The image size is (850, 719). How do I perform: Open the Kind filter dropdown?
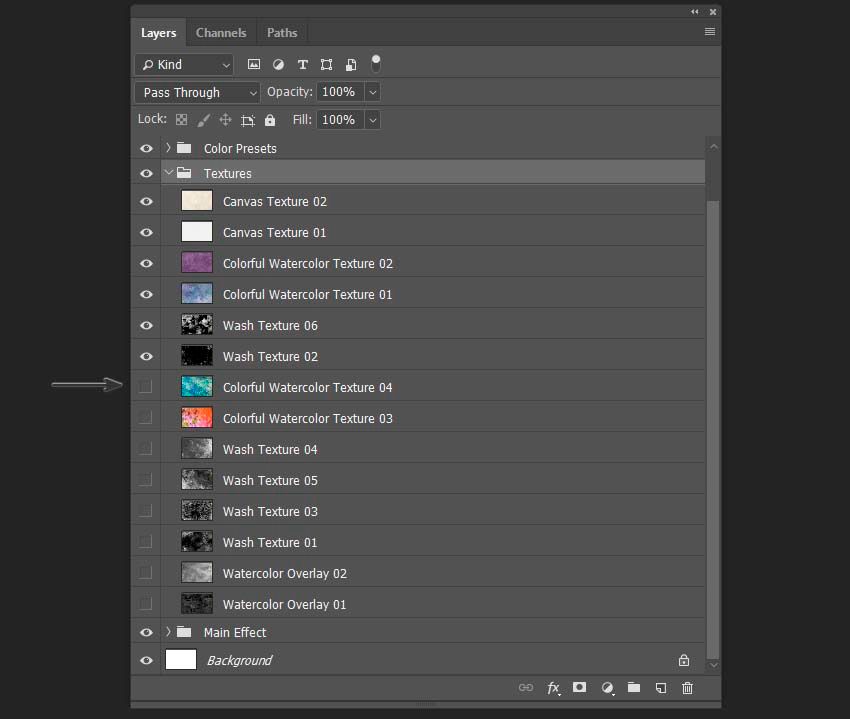[x=184, y=65]
